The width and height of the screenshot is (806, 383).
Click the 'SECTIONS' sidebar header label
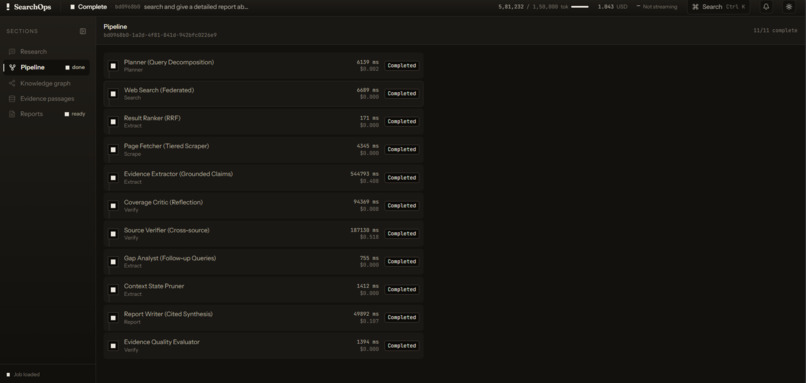pyautogui.click(x=22, y=31)
